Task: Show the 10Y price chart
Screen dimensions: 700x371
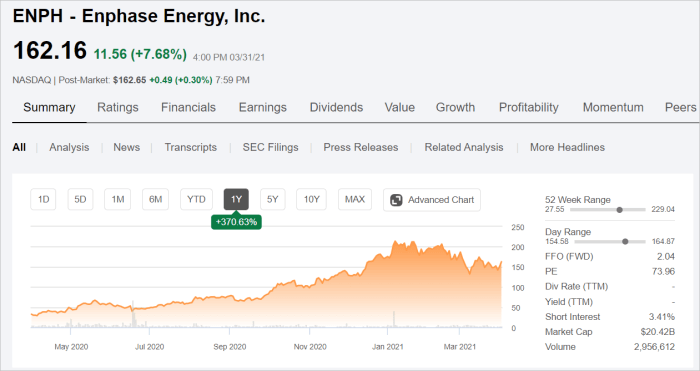Action: pos(312,199)
